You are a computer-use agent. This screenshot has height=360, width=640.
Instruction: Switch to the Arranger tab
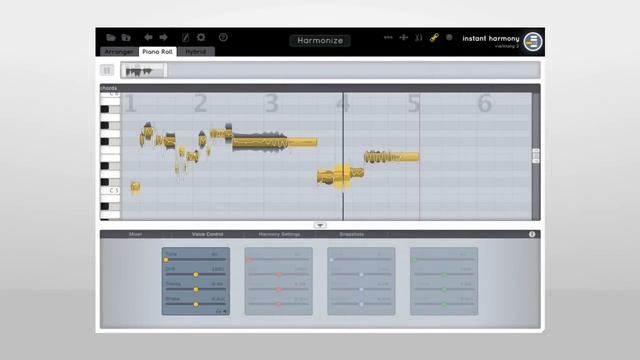(x=119, y=52)
